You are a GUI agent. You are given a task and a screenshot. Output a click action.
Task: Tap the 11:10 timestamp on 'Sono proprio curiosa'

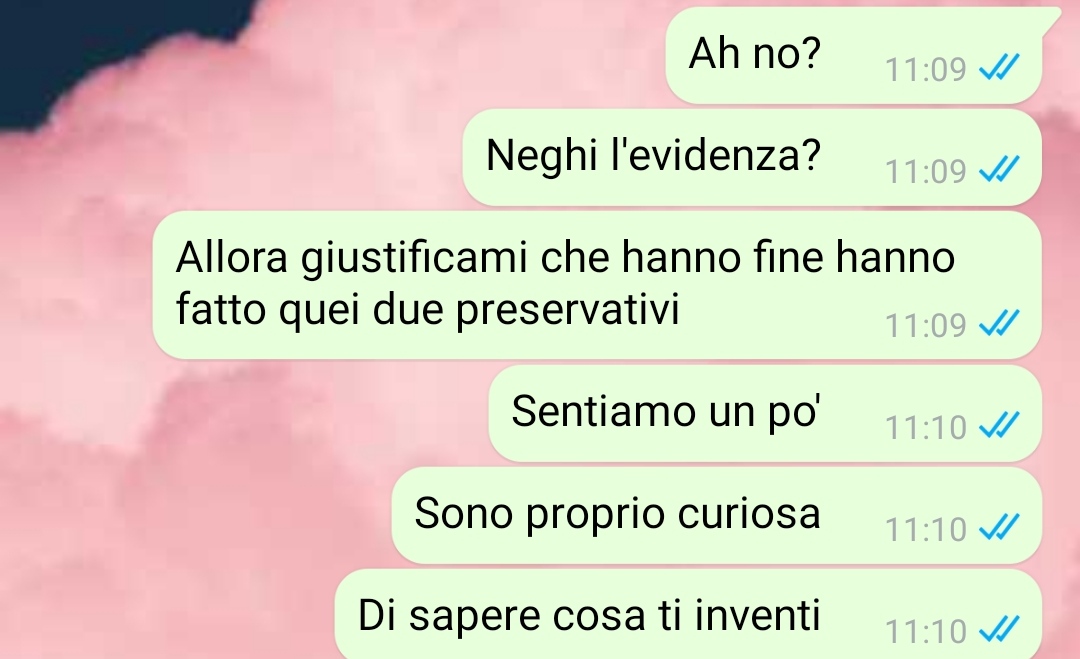click(926, 530)
